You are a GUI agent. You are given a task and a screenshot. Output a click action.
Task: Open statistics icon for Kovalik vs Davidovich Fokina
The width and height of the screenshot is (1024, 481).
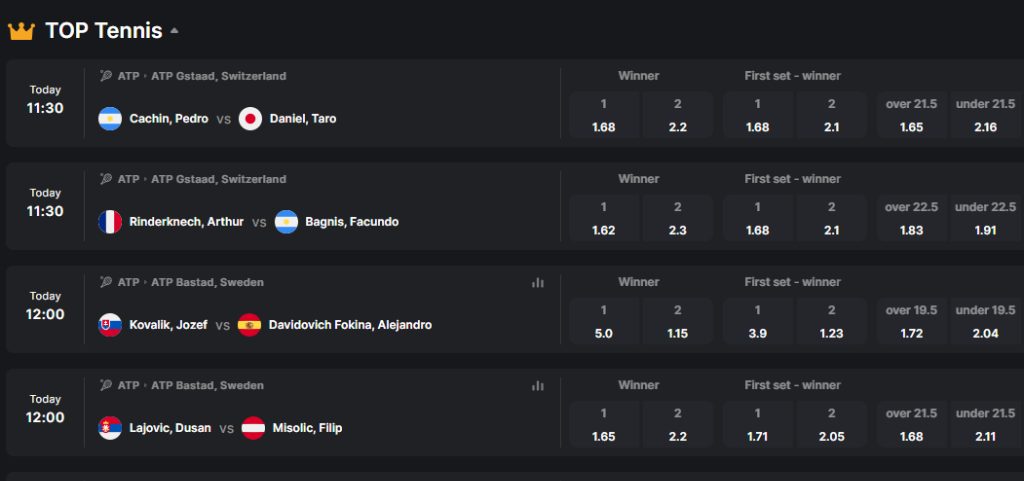click(x=537, y=283)
